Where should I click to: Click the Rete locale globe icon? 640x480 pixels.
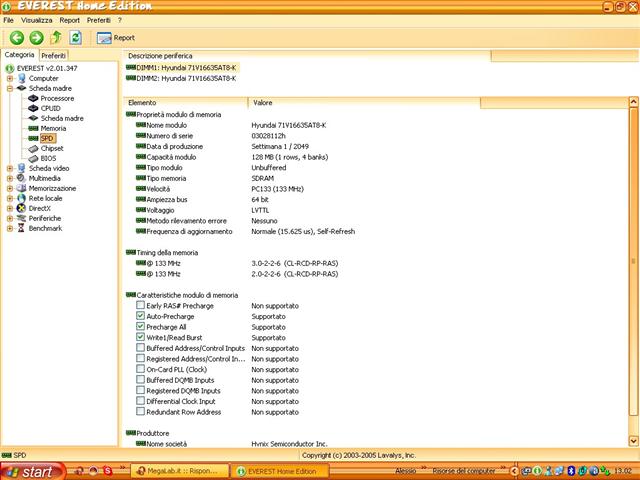coord(21,198)
